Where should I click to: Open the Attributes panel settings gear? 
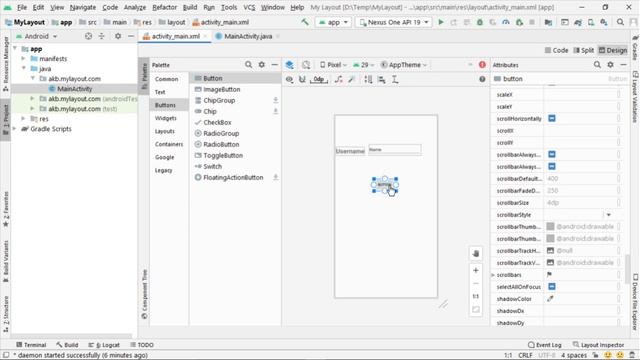pos(611,65)
